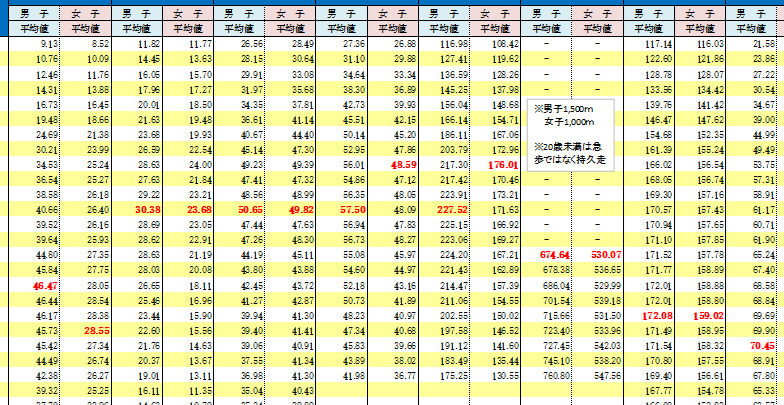
Task: Select the cell 27.36
Action: tap(354, 44)
